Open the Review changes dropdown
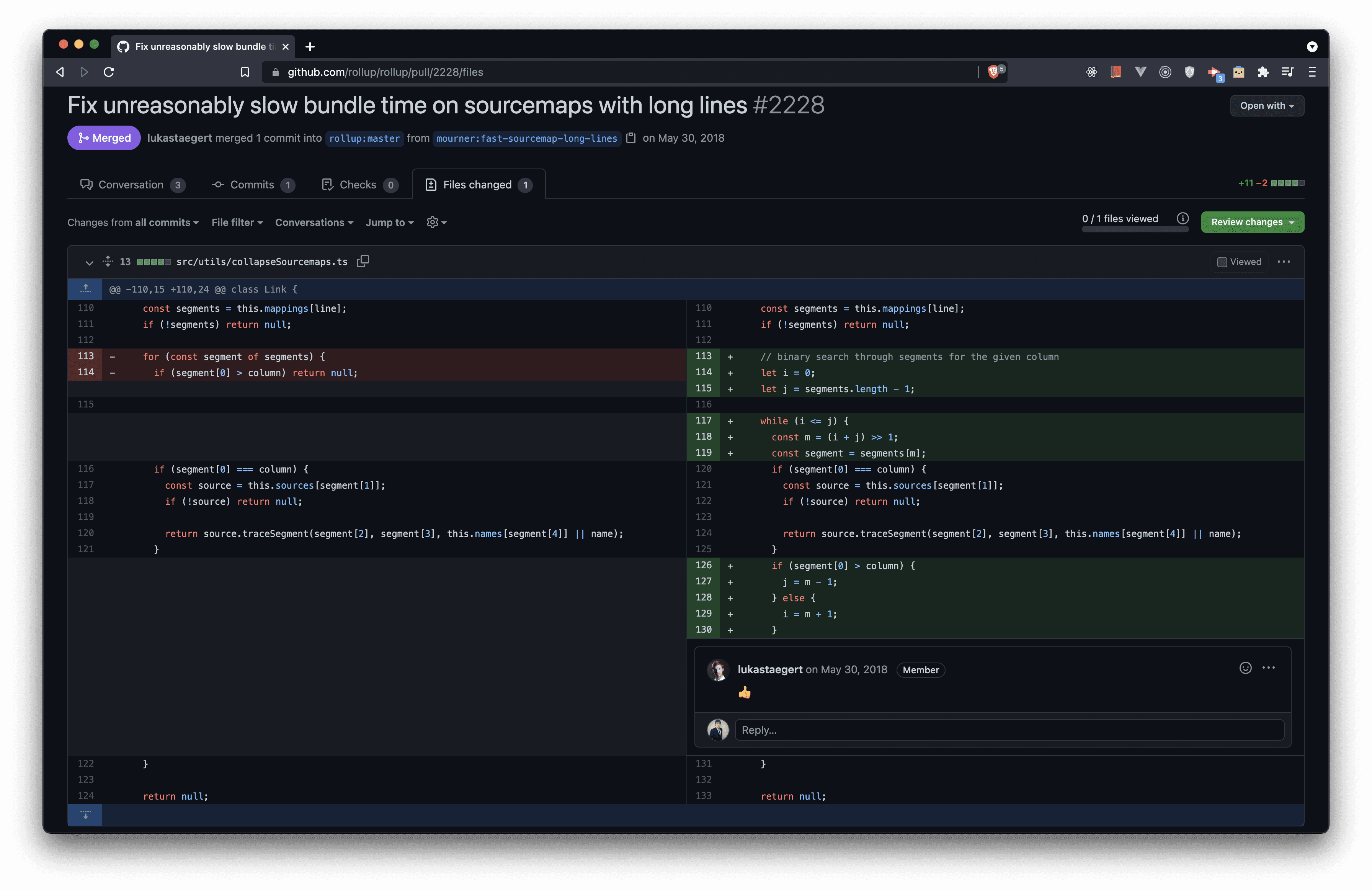 click(1252, 222)
